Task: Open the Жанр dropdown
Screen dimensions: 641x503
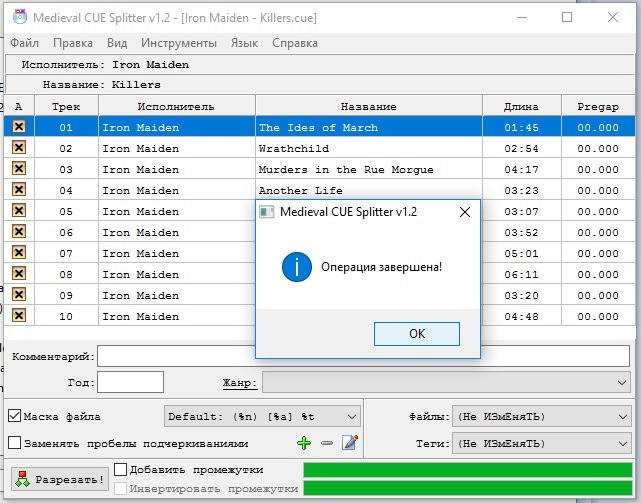Action: pos(446,383)
